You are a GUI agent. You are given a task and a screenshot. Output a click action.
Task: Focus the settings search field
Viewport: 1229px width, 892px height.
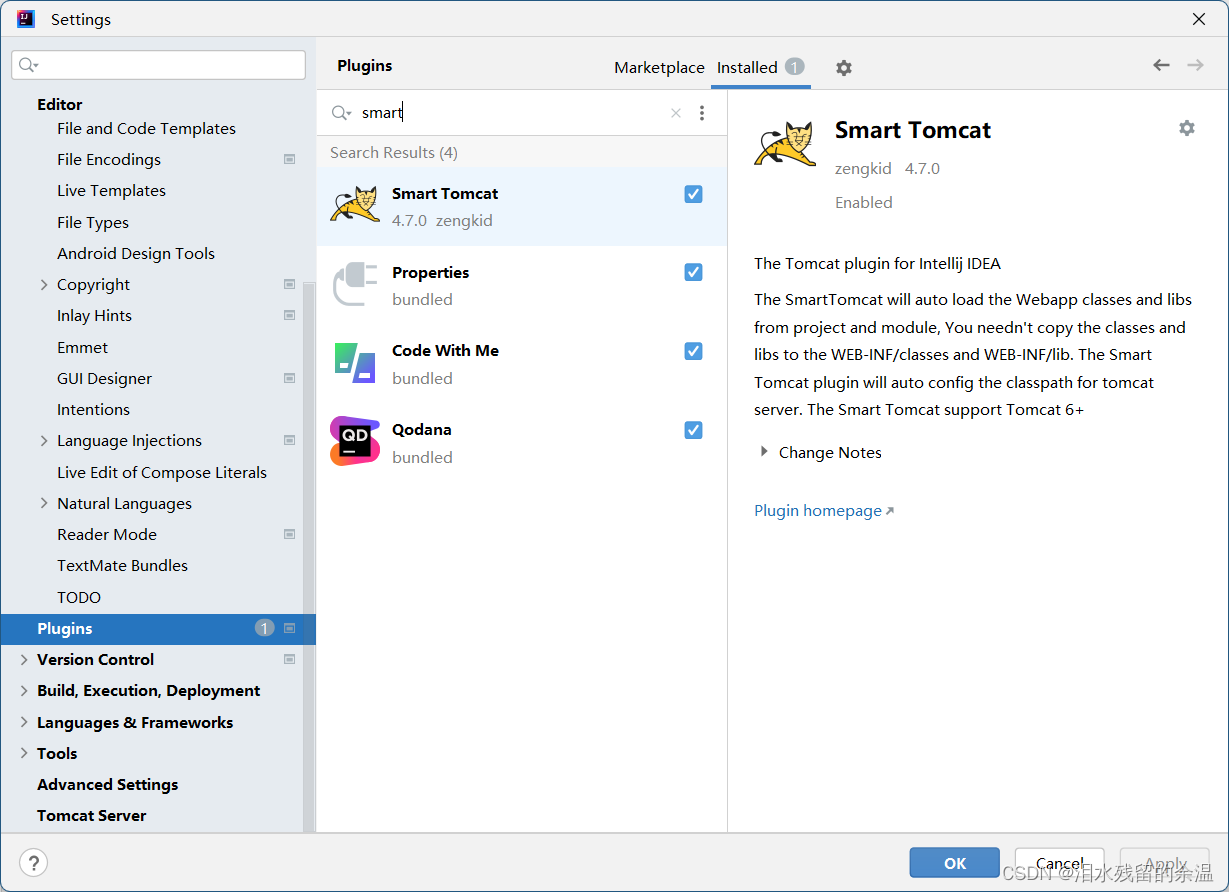(x=159, y=65)
